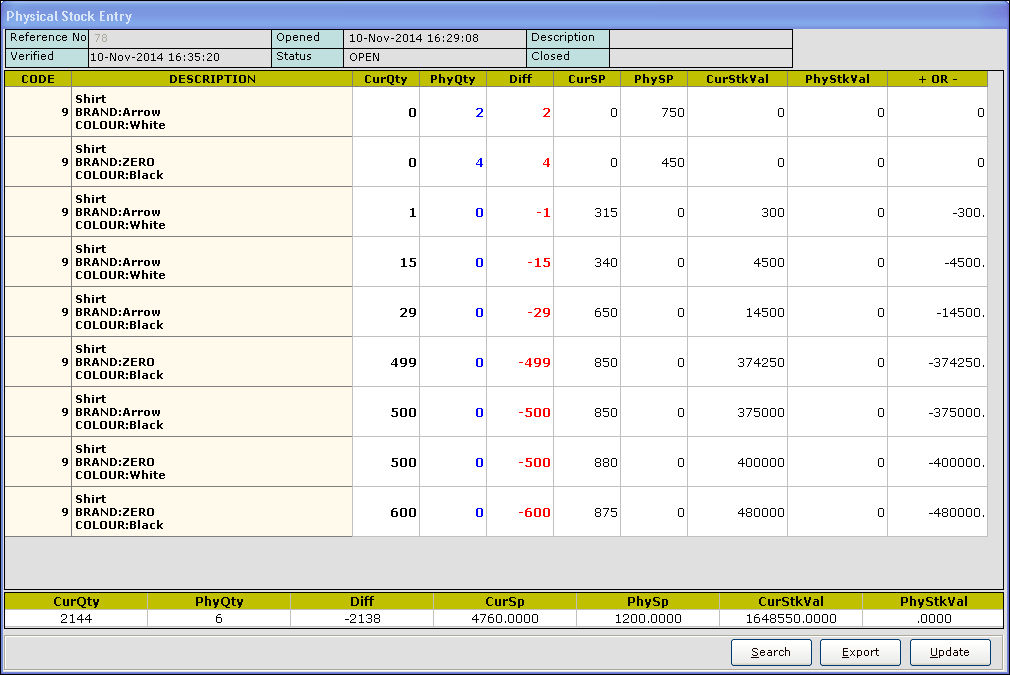Screen dimensions: 1010x675
Task: Click CurQty value 499
Action: point(386,362)
